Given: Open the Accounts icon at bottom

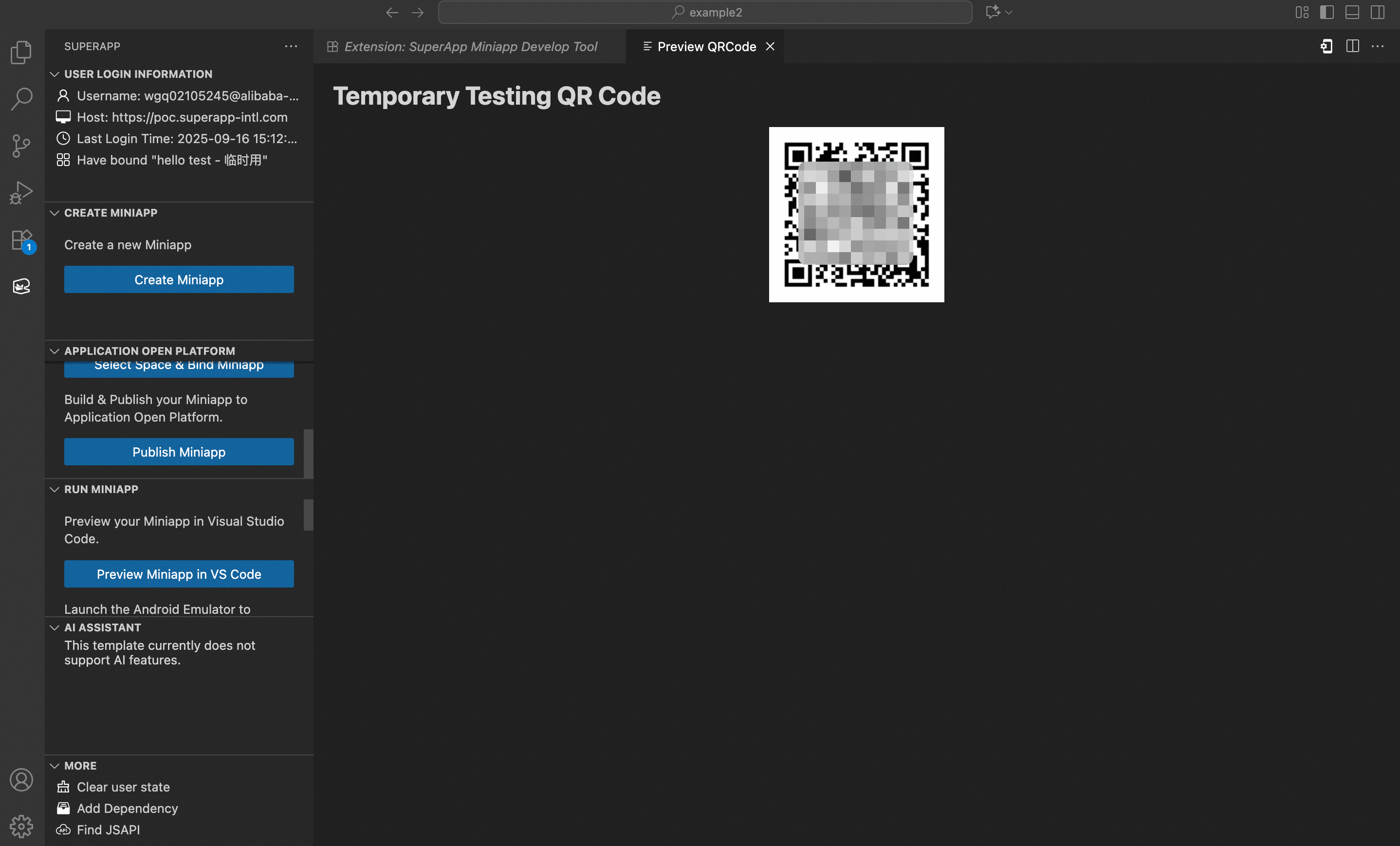Looking at the screenshot, I should pos(21,779).
